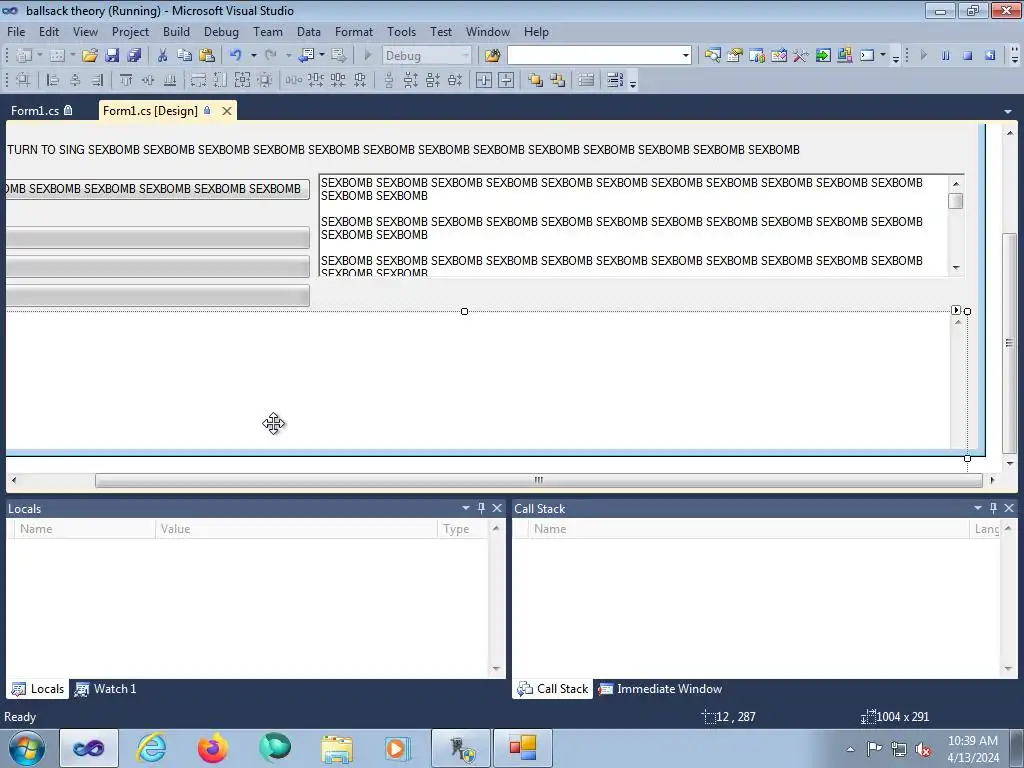Click the Type column header in Locals
Image resolution: width=1024 pixels, height=768 pixels.
point(463,529)
